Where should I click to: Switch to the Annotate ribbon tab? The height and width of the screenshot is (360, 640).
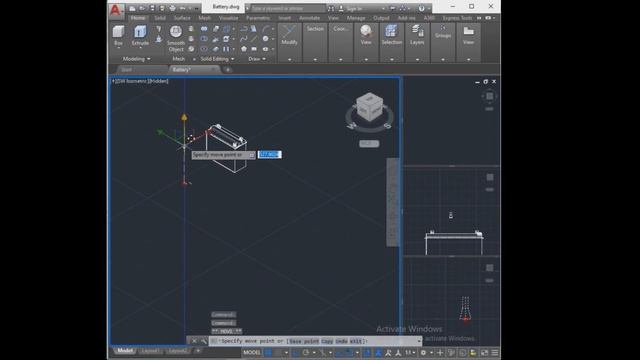pyautogui.click(x=309, y=18)
